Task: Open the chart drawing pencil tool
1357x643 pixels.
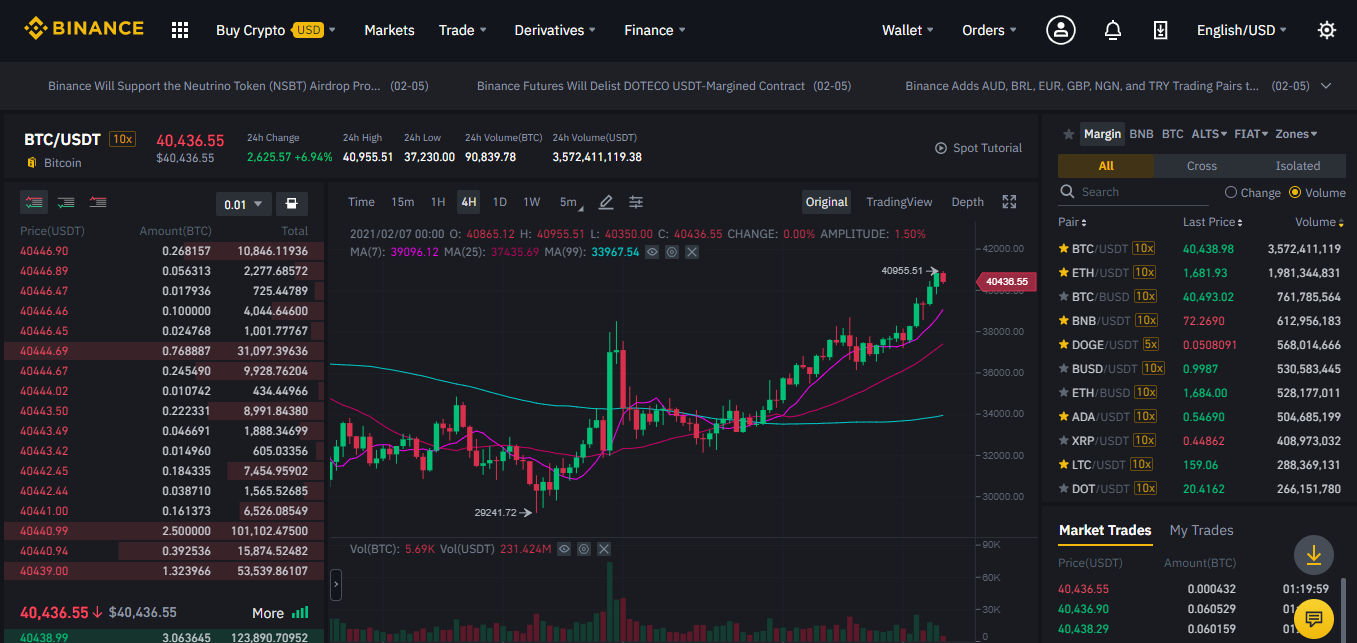Action: tap(605, 202)
